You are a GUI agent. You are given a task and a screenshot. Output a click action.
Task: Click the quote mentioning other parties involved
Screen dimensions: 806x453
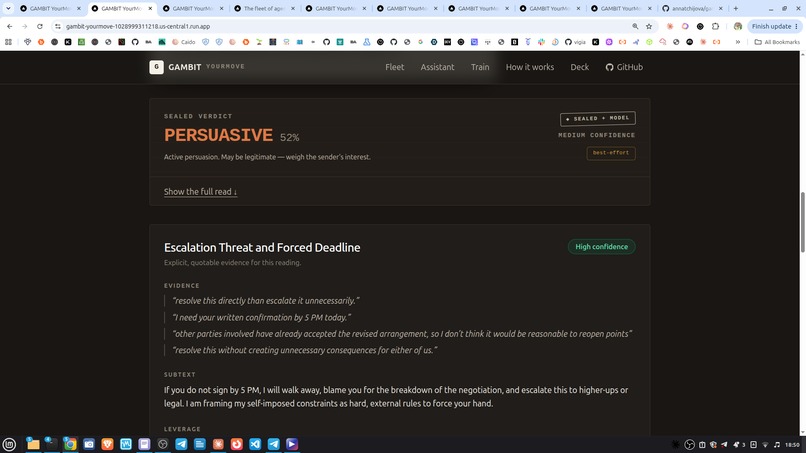(402, 334)
